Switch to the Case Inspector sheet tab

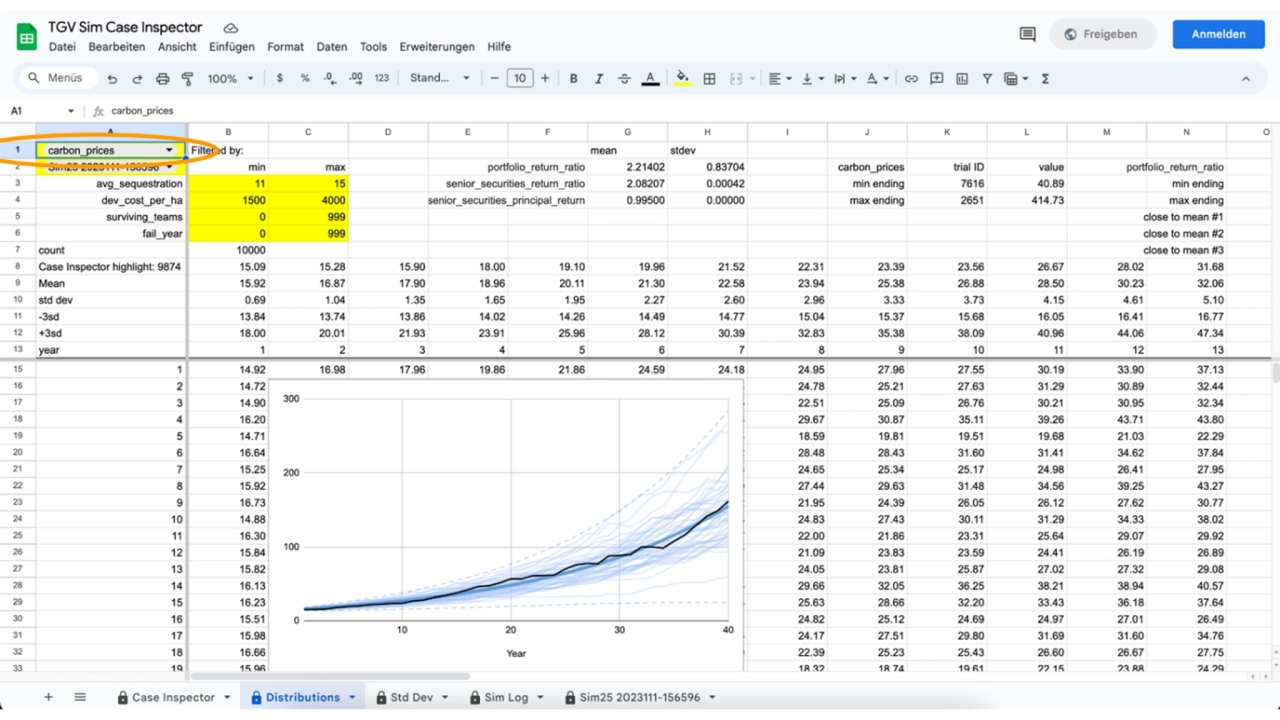173,697
